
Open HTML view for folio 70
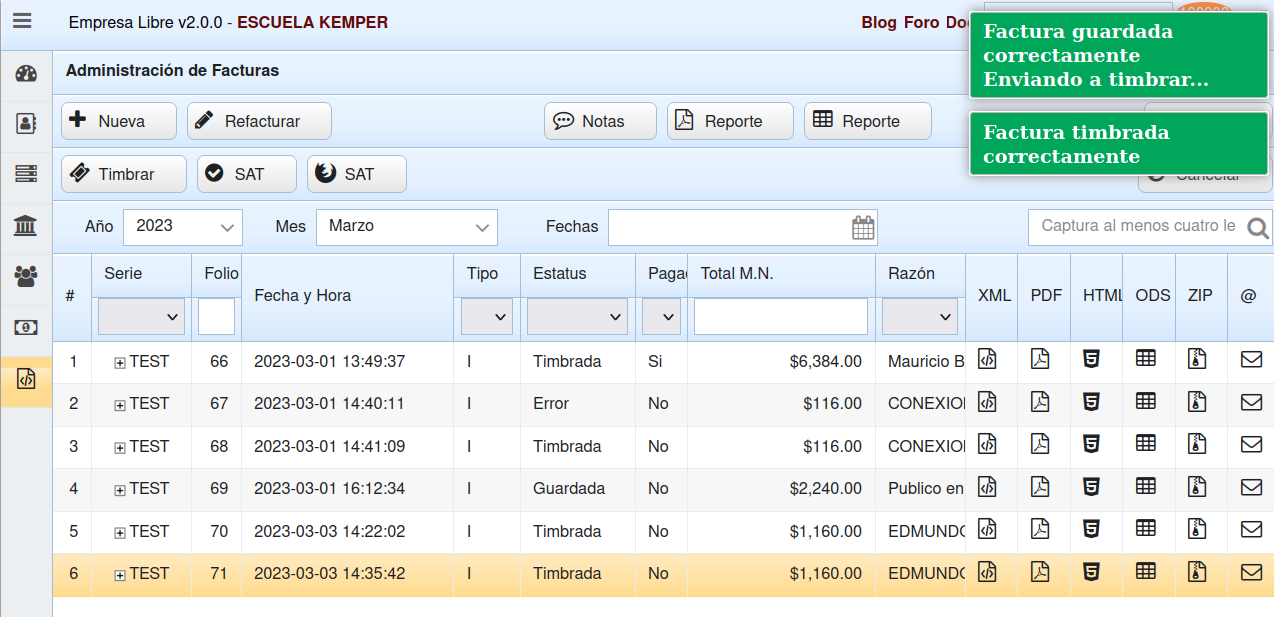1092,528
